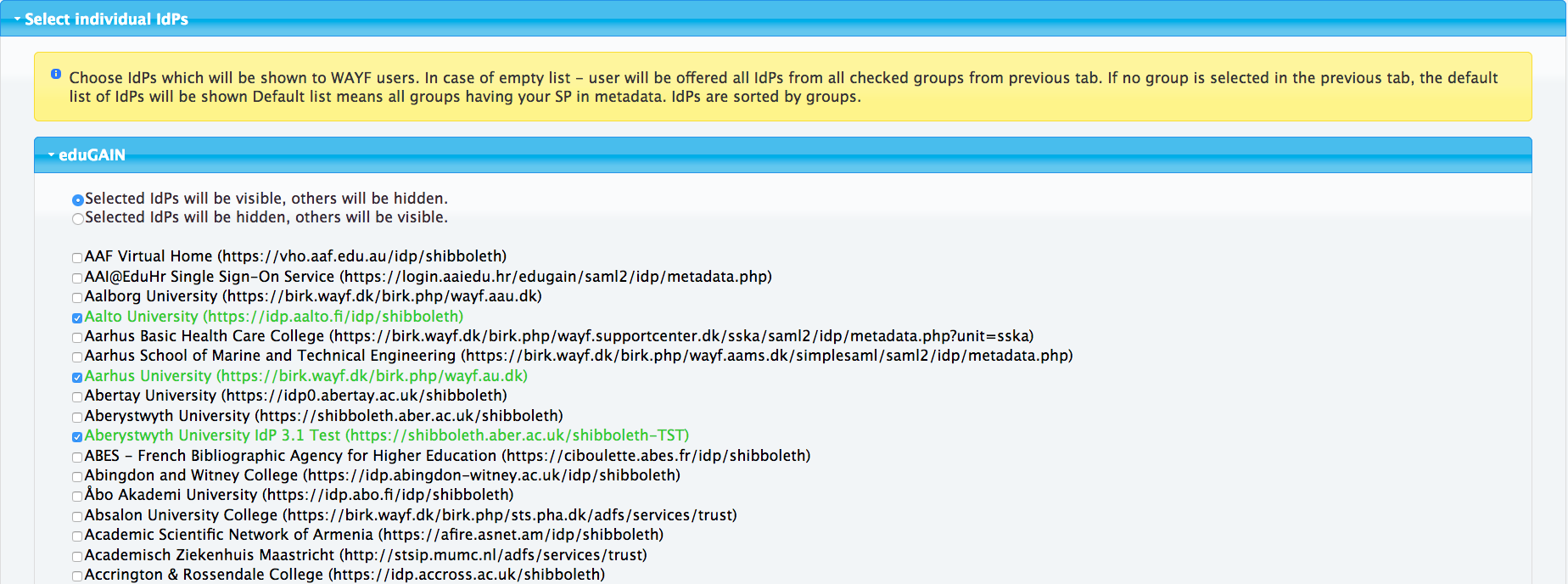
Task: Click the blue info icon in yellow notice
Action: [x=56, y=75]
